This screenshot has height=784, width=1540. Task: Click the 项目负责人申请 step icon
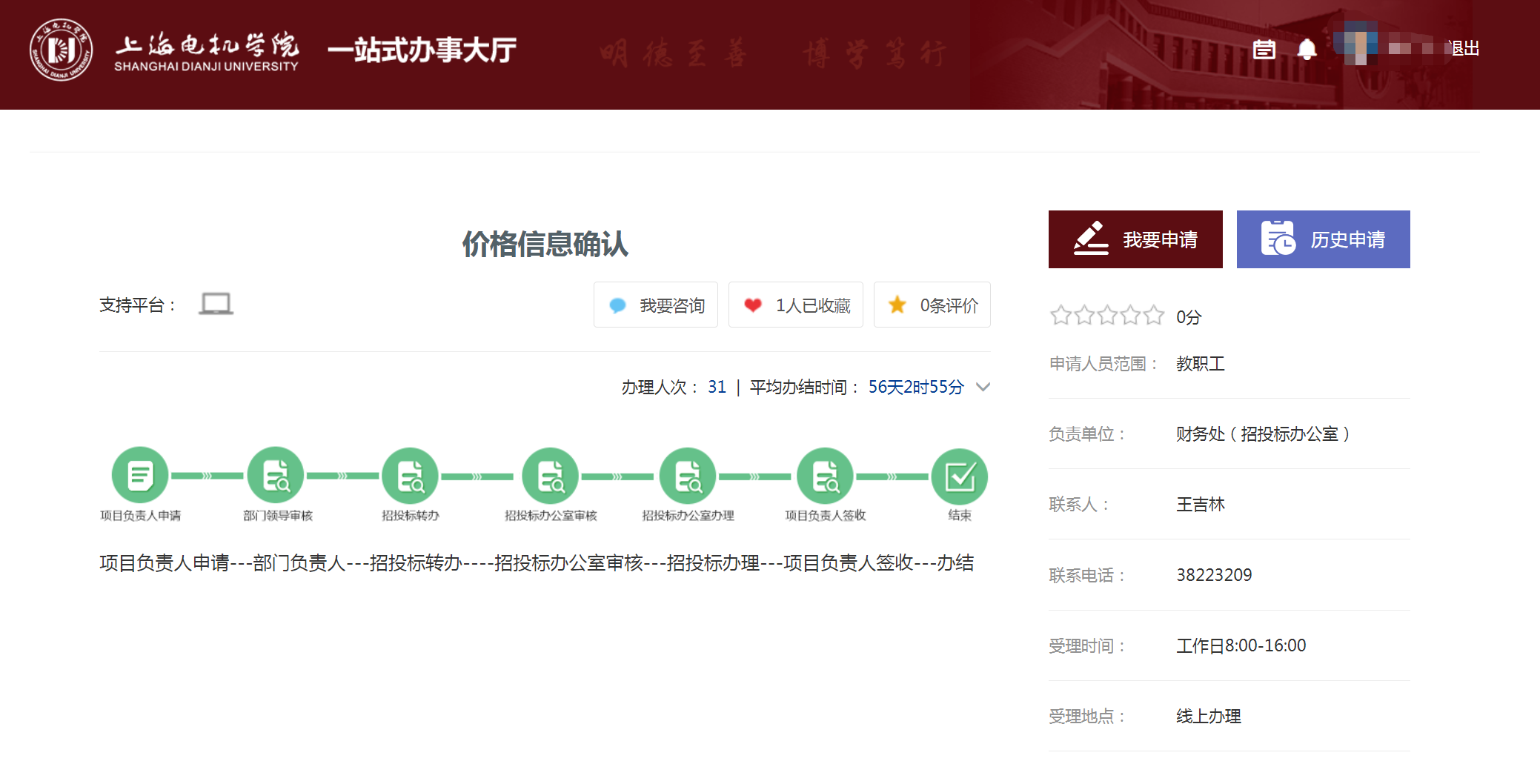(140, 475)
